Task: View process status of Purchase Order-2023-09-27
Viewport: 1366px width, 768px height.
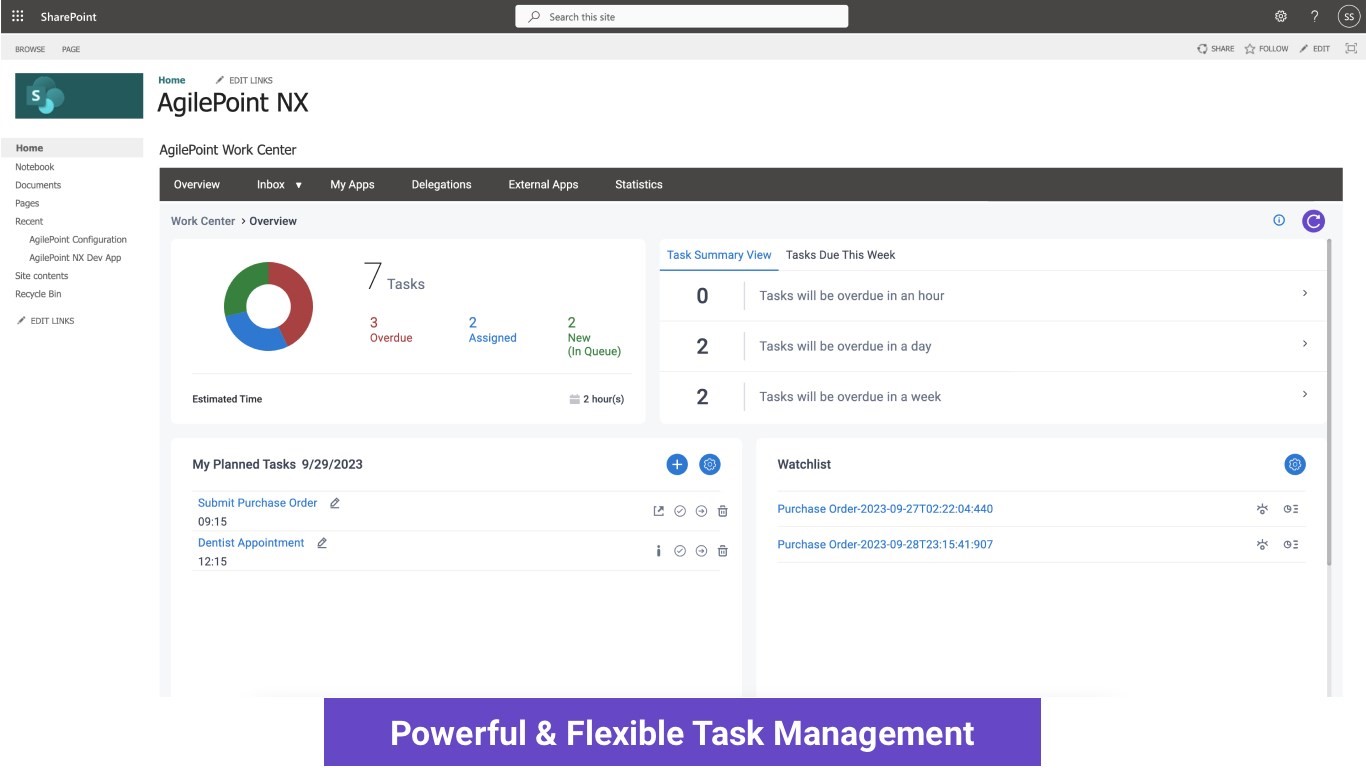Action: click(x=1290, y=509)
